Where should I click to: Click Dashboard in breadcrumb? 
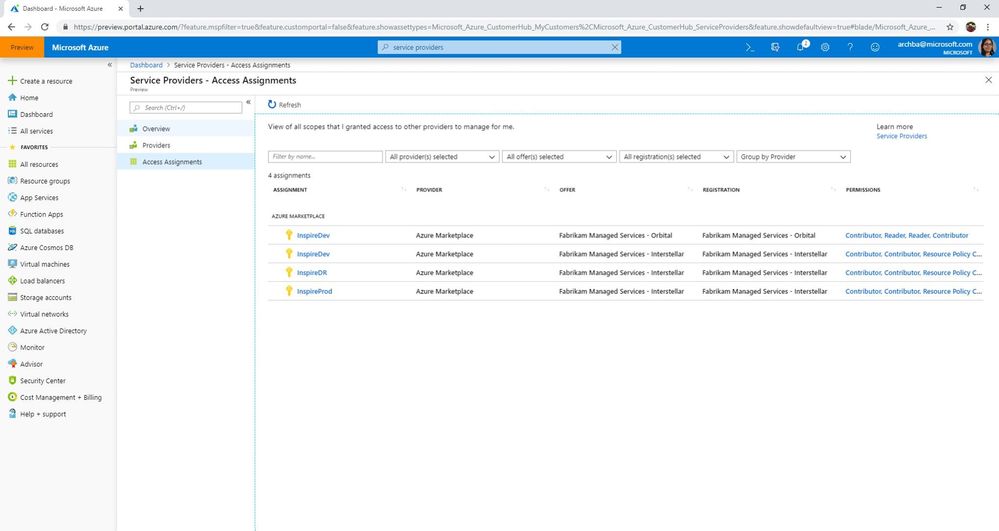pos(146,65)
